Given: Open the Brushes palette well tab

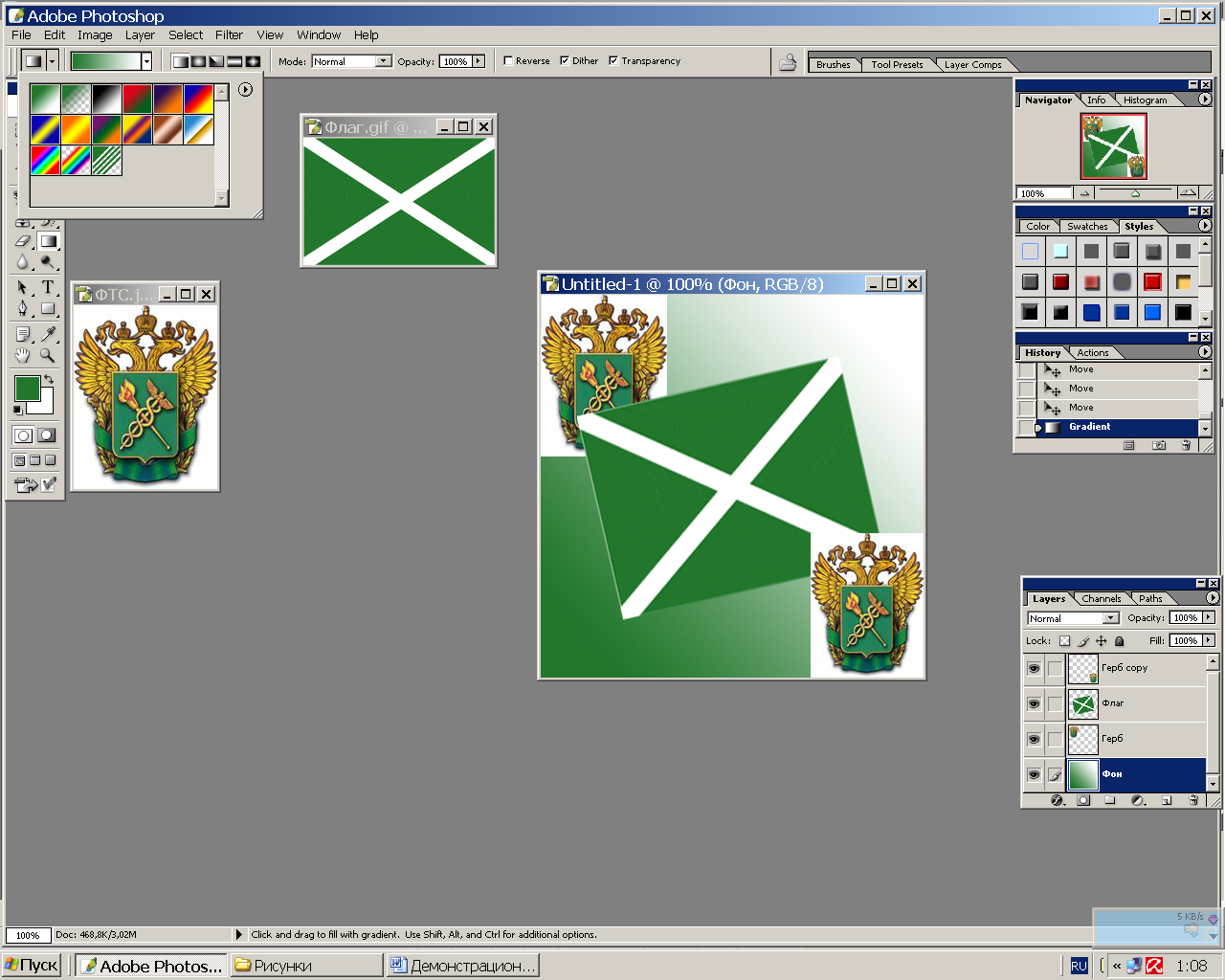Looking at the screenshot, I should 833,65.
